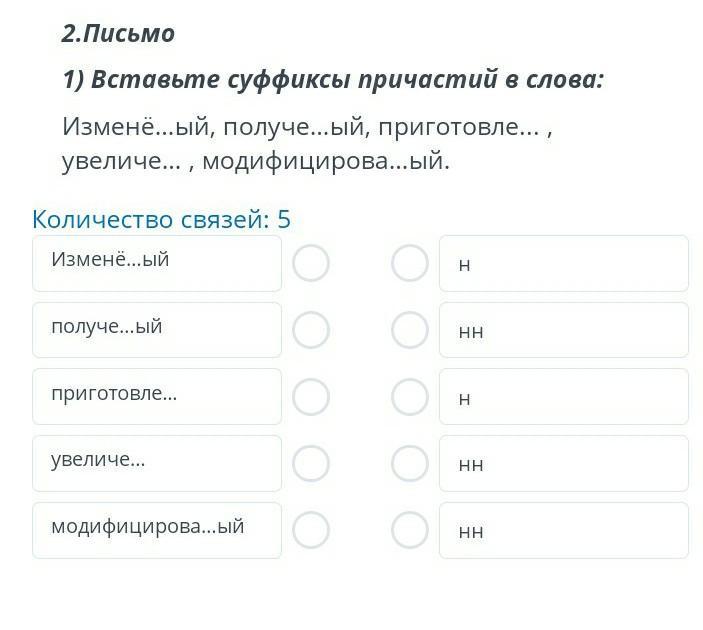This screenshot has width=703, height=630.
Task: Click the bottom-row нн suffix box
Action: pos(564,530)
